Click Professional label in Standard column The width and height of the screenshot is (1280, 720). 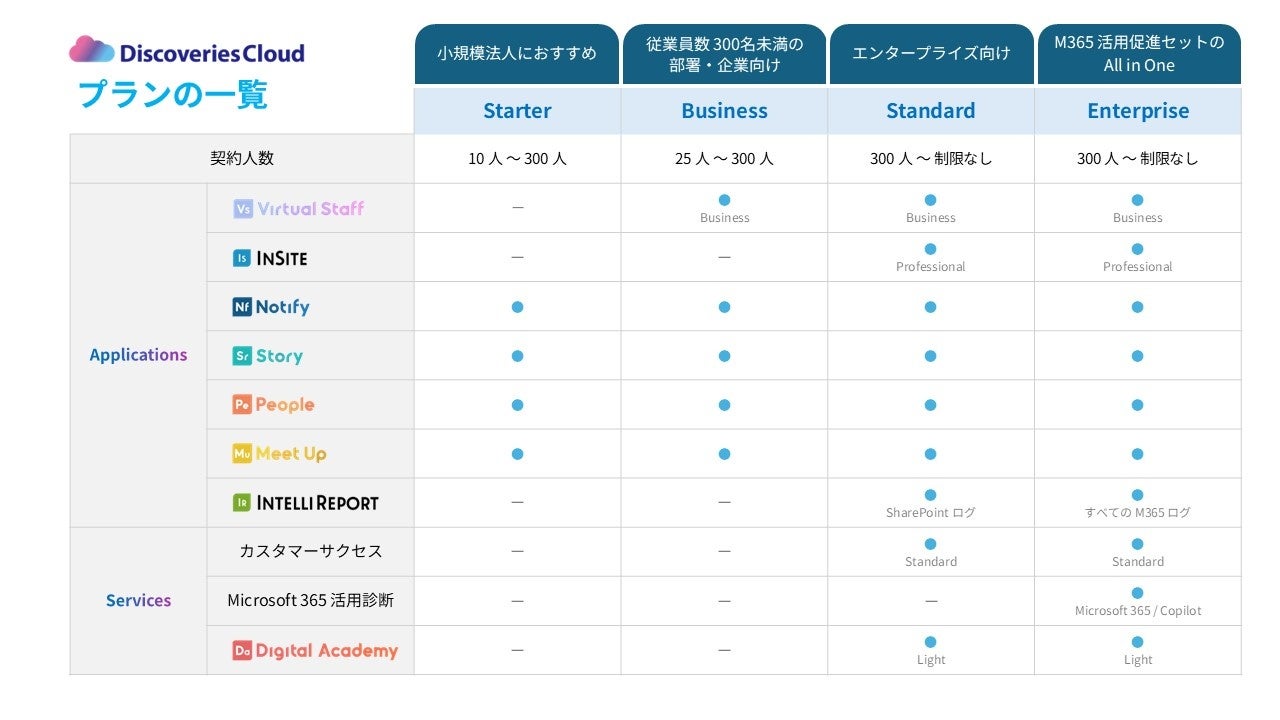tap(930, 267)
